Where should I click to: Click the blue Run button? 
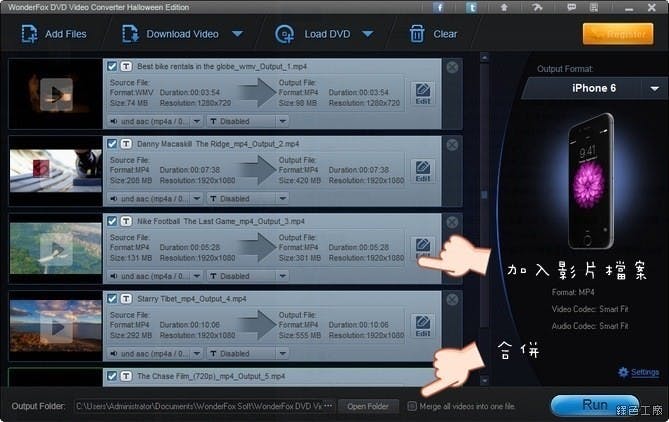click(594, 405)
